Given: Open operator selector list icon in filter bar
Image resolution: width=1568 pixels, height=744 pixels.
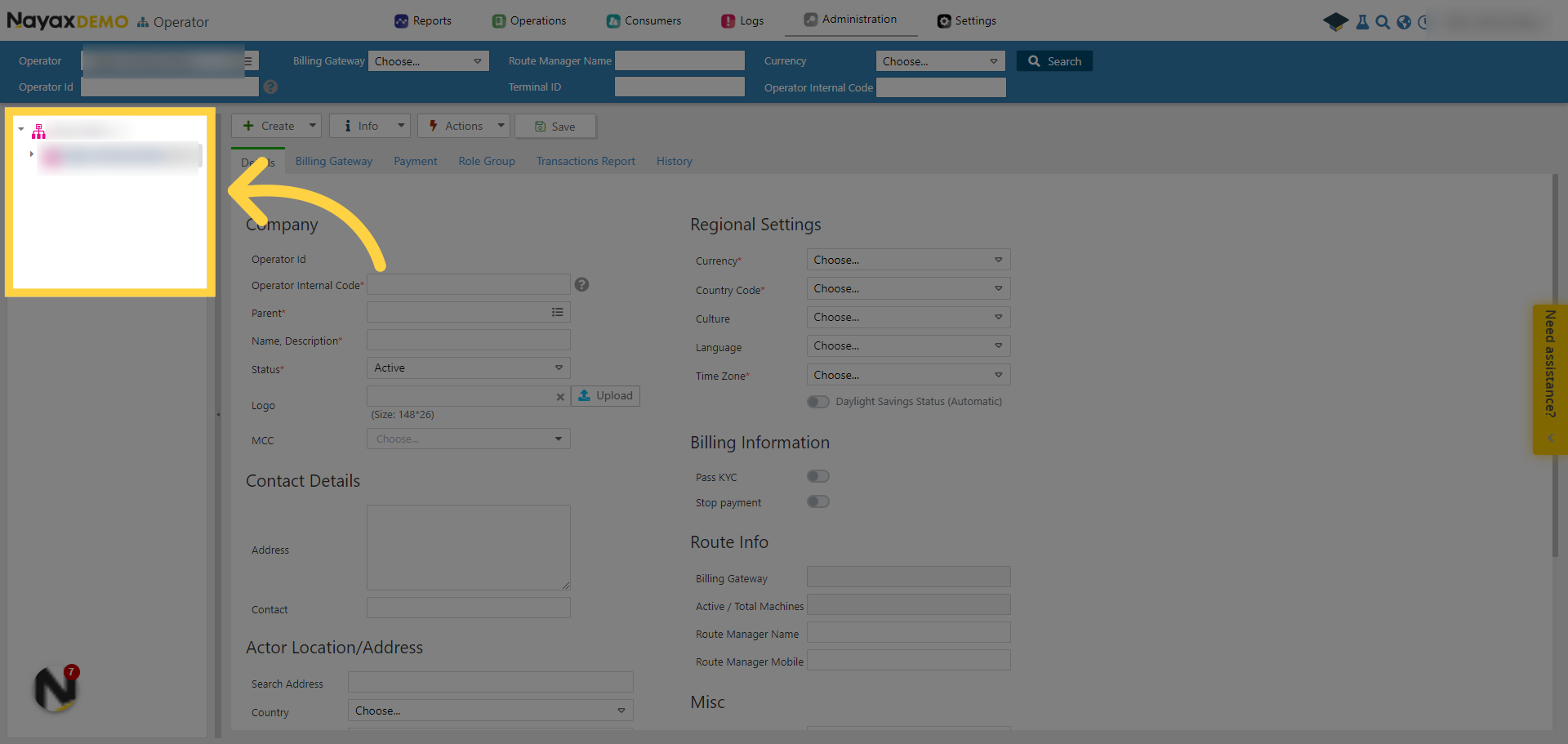Looking at the screenshot, I should click(x=249, y=61).
